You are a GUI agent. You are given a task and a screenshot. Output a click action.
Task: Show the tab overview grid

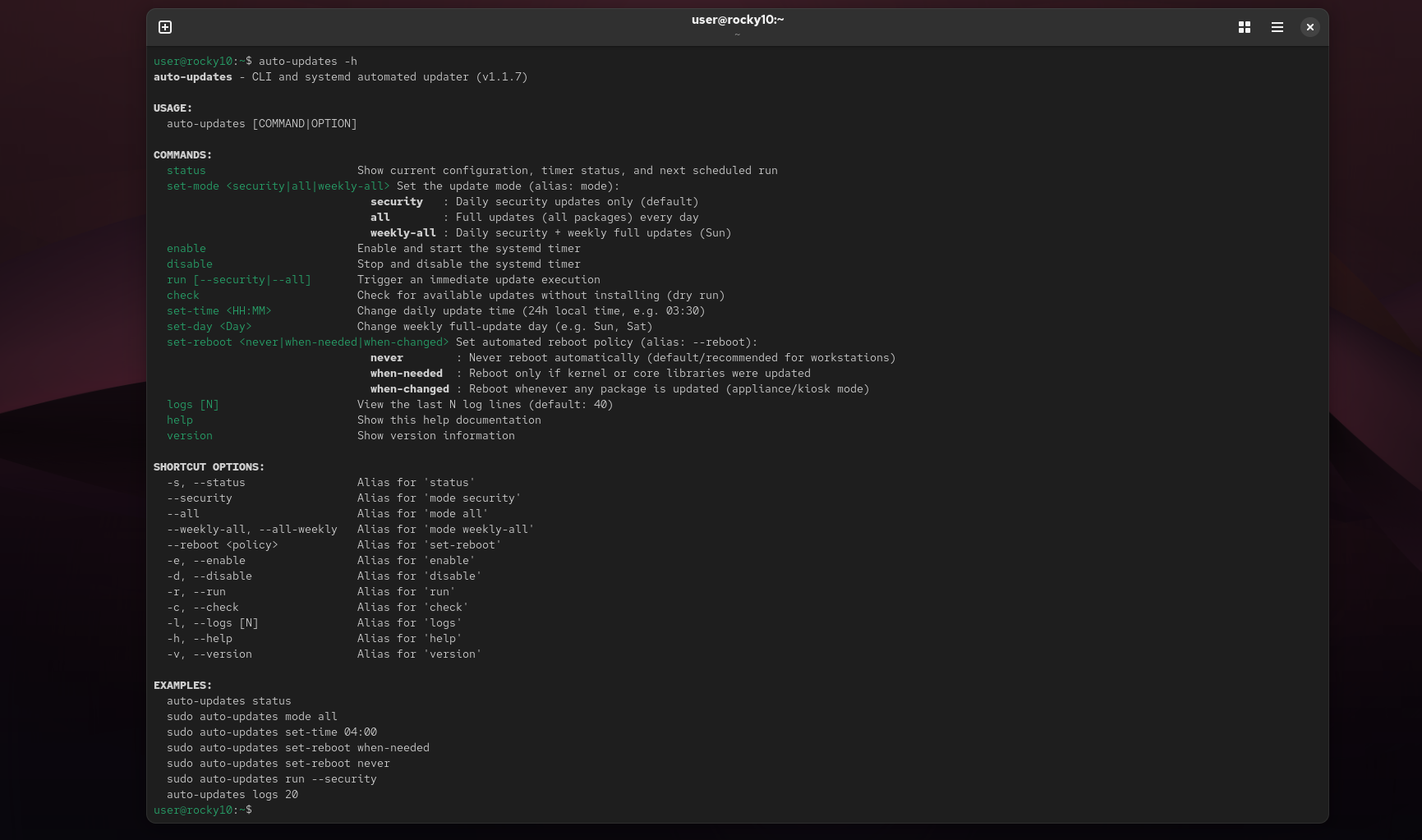tap(1245, 27)
